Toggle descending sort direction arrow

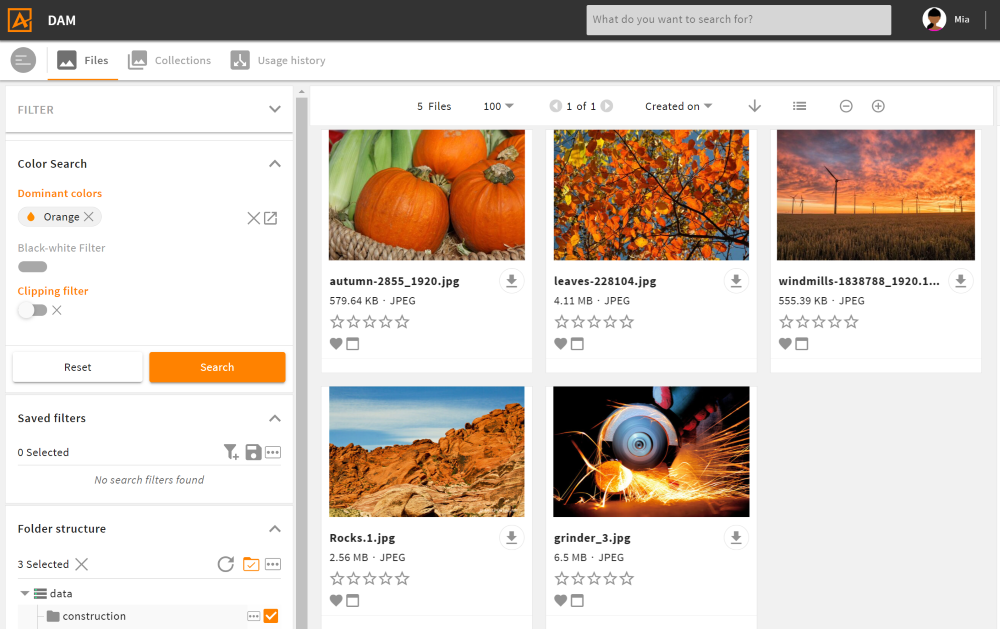[x=754, y=106]
